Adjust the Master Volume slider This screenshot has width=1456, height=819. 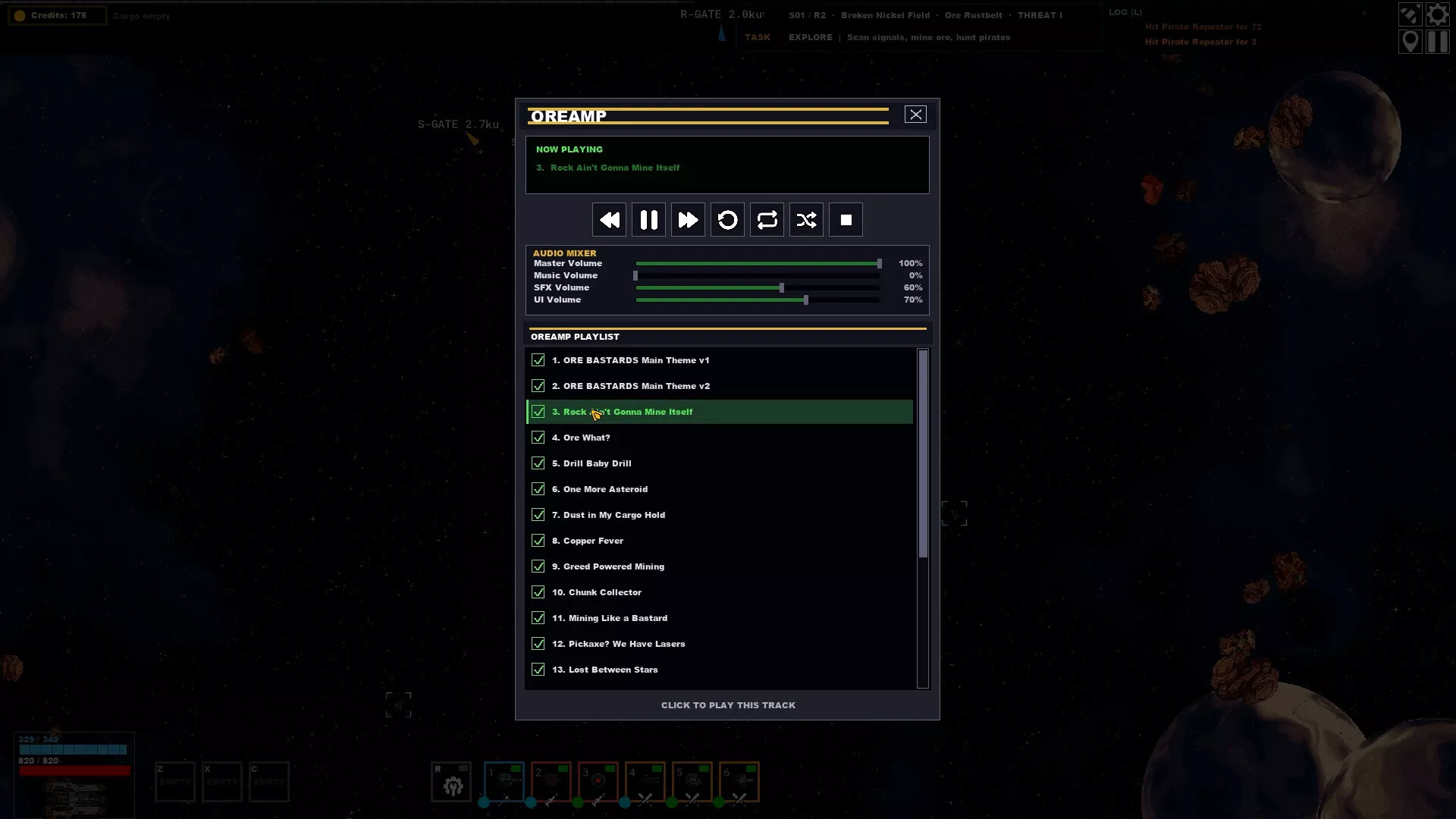(758, 264)
